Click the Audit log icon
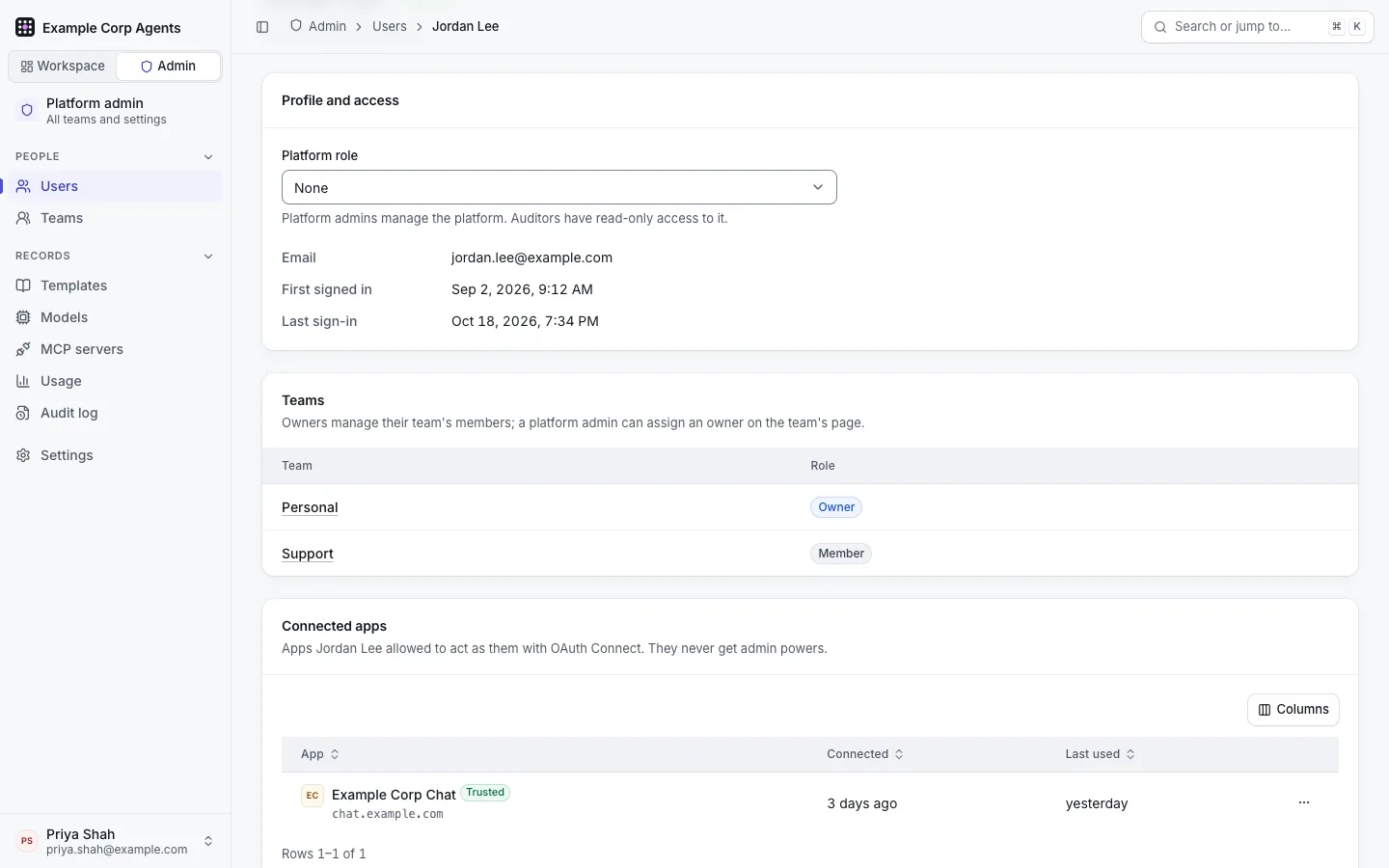Image resolution: width=1389 pixels, height=868 pixels. coord(23,413)
